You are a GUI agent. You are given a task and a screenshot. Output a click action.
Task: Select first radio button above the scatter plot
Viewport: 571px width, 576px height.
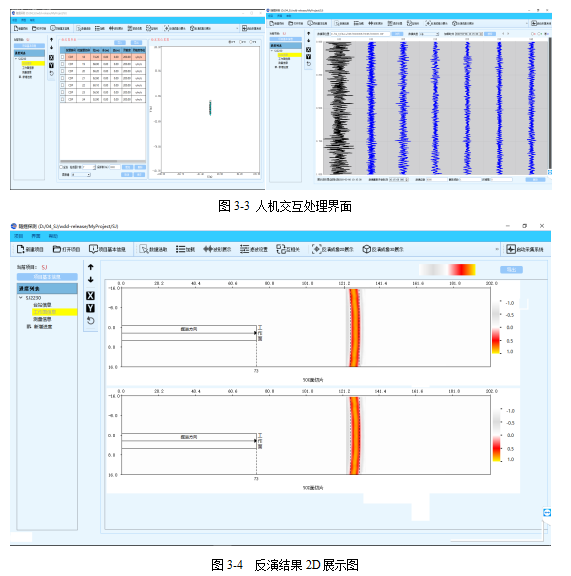click(x=230, y=42)
